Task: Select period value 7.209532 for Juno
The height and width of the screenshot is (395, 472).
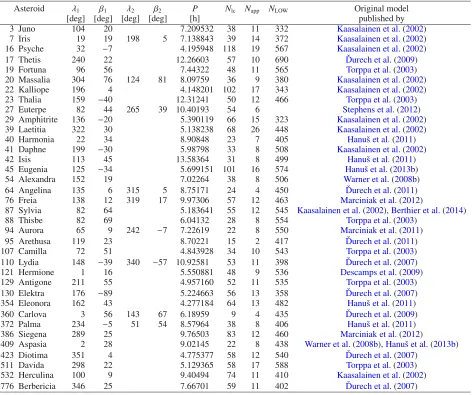Action: point(197,29)
